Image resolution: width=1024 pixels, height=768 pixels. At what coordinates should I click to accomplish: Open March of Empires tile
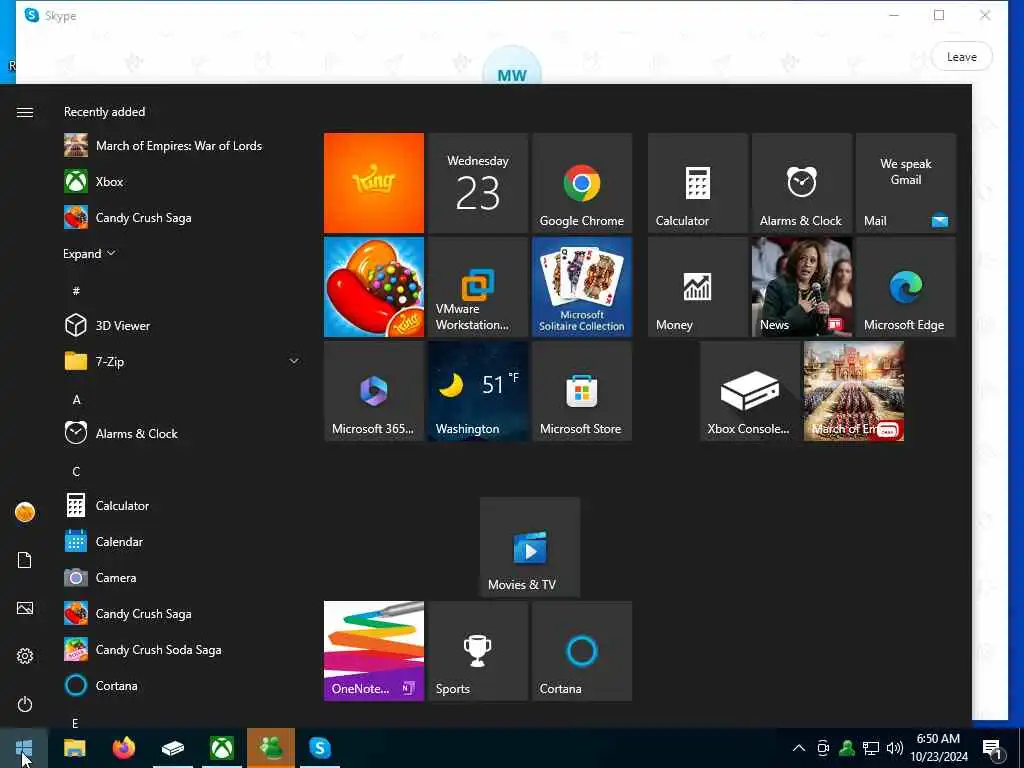[854, 391]
